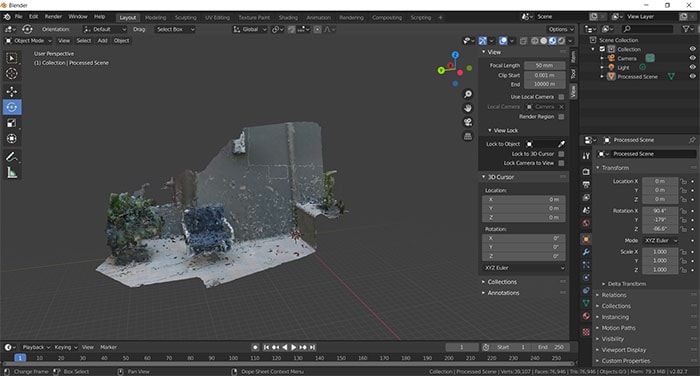Viewport: 700px width, 376px height.
Task: Open the Orientation Default dropdown
Action: click(x=104, y=29)
